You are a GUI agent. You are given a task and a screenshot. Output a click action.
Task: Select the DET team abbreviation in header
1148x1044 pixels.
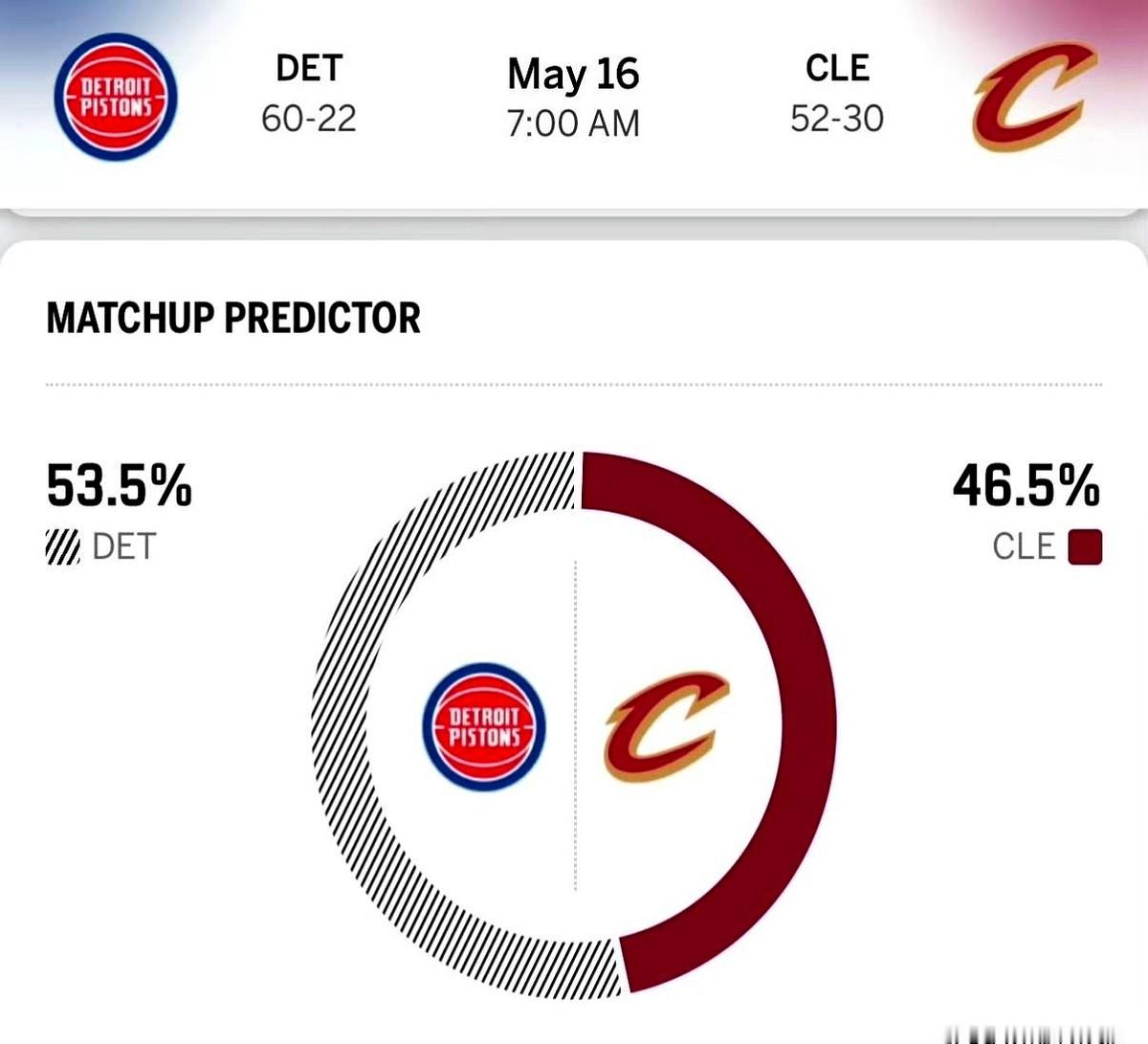(309, 68)
